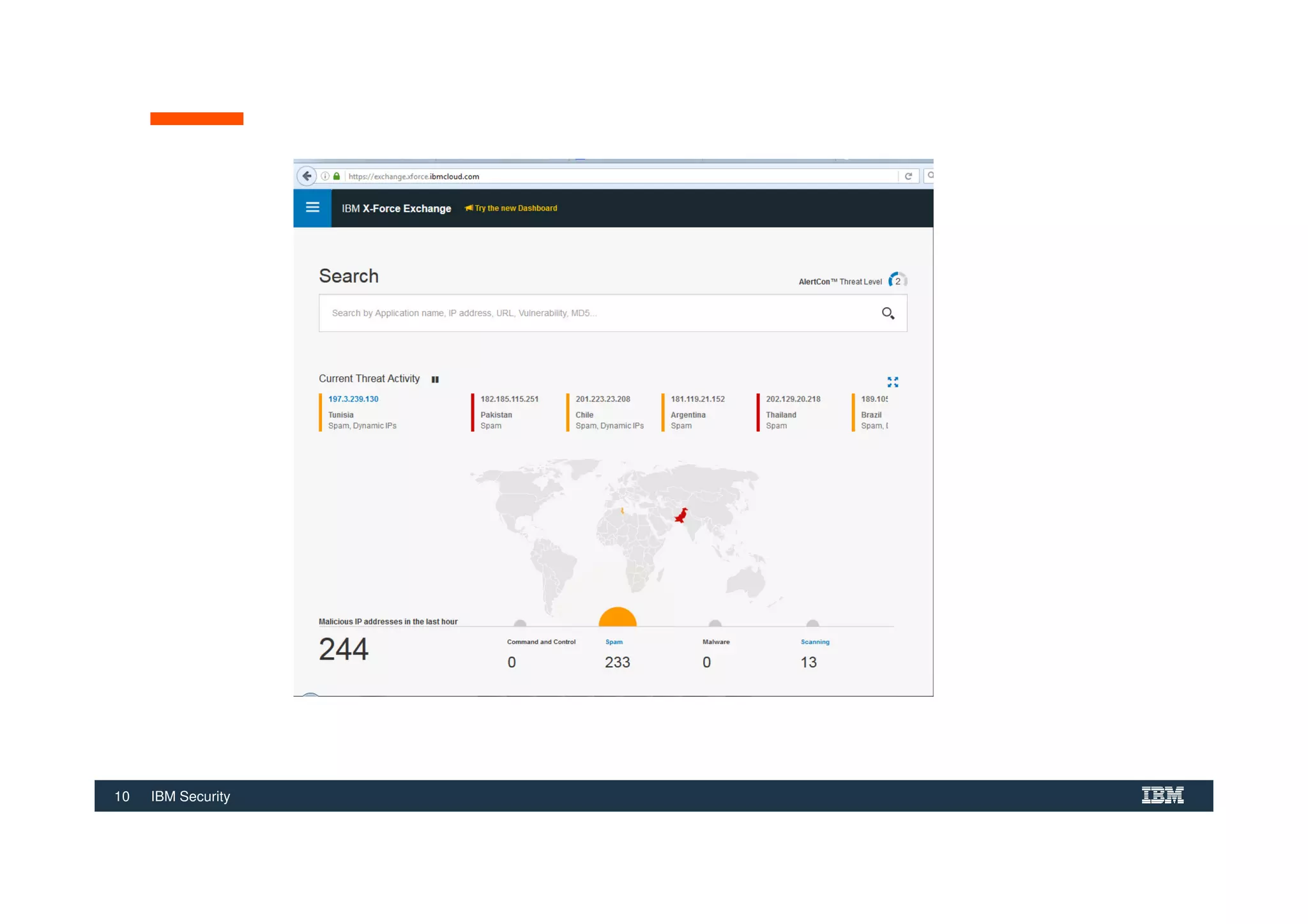Click the IBM X-Force Exchange title

tap(396, 208)
